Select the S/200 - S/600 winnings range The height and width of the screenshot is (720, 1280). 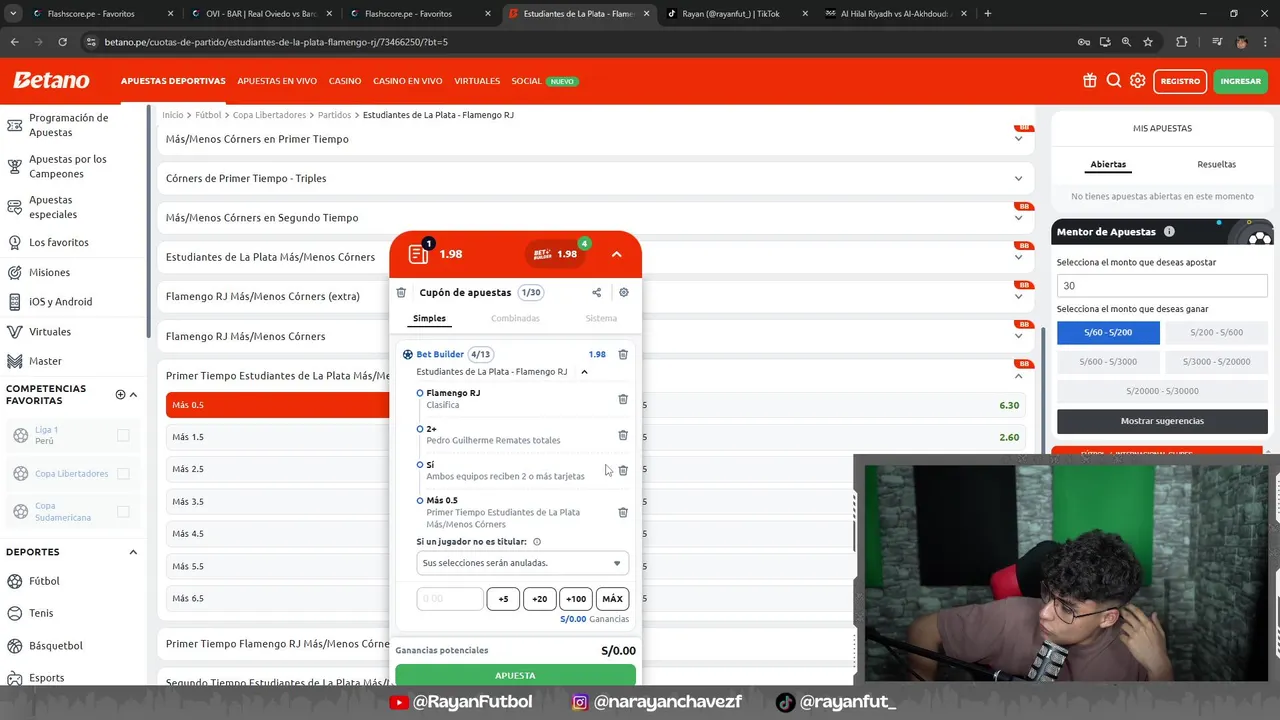point(1216,332)
